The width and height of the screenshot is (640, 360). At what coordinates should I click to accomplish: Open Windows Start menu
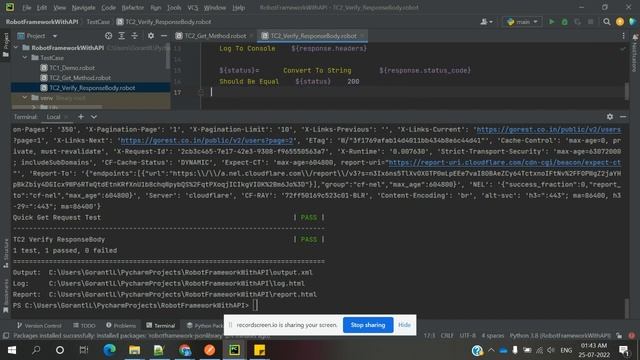[12, 350]
